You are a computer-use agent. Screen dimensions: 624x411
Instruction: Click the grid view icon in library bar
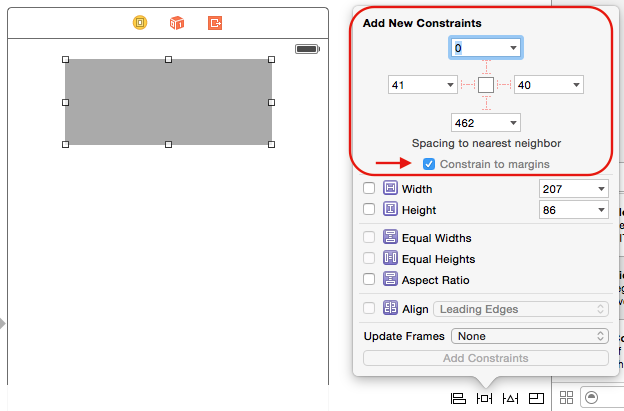pyautogui.click(x=567, y=398)
